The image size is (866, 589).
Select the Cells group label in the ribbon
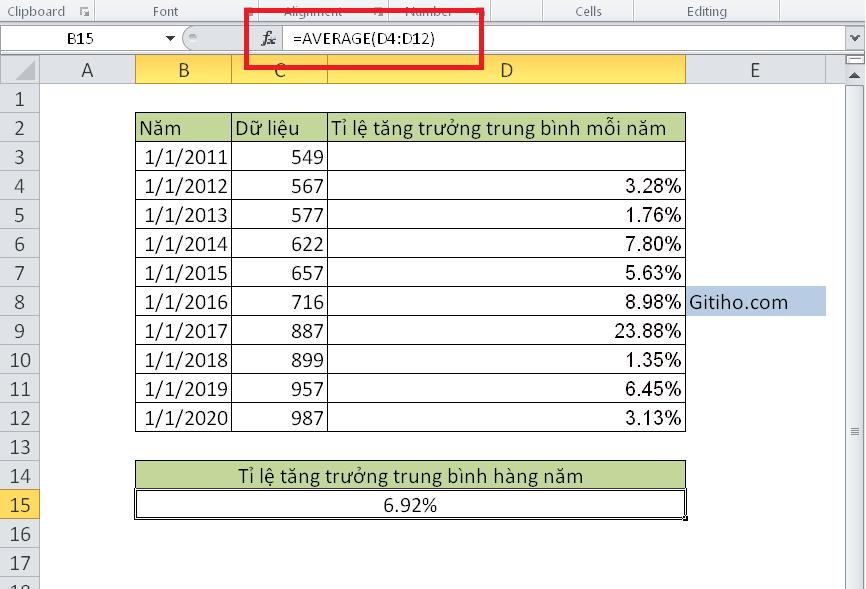click(587, 11)
